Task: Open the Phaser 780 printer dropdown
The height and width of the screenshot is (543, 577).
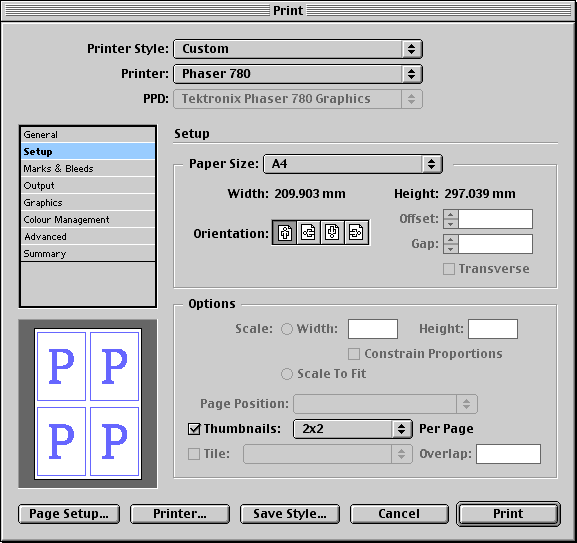Action: click(298, 74)
